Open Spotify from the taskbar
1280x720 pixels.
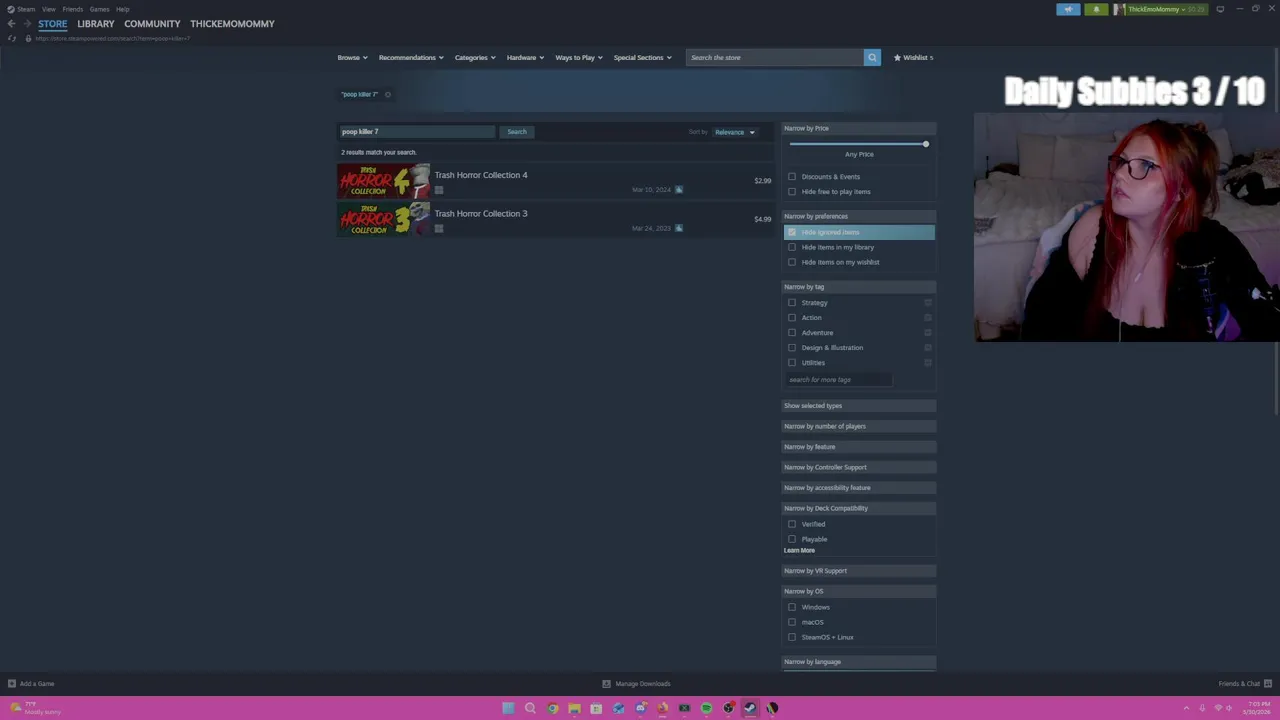[706, 708]
